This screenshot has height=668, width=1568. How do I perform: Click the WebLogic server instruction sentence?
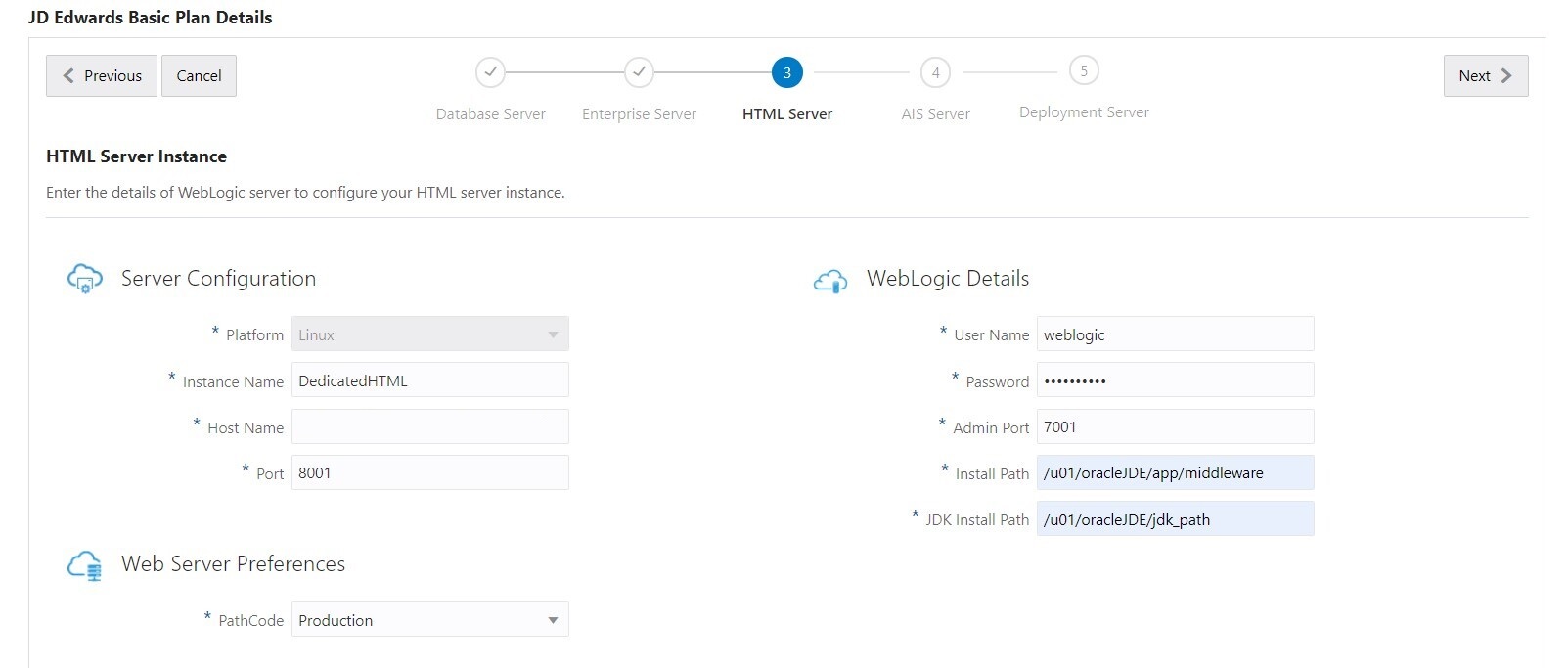point(305,192)
